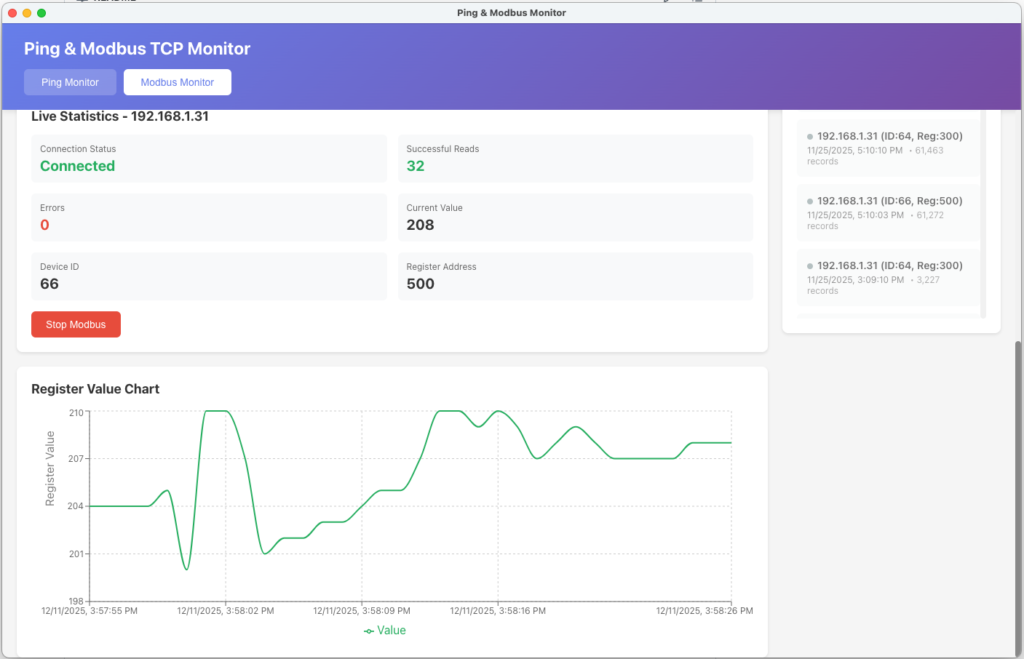Screen dimensions: 1024x659
Task: Click the status dot of the 3,227 records entry
Action: click(x=810, y=266)
